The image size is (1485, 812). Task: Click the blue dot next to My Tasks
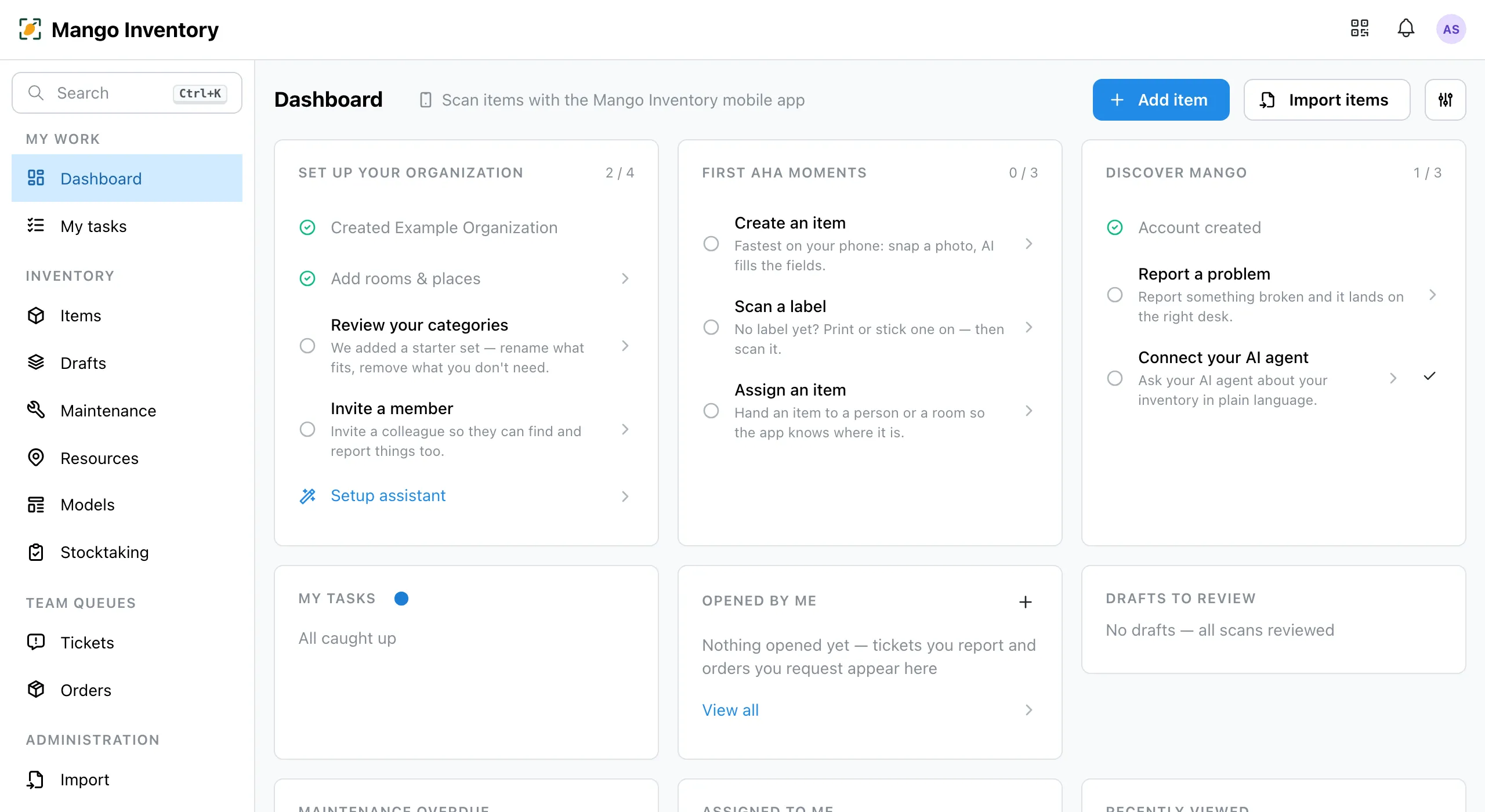point(401,599)
